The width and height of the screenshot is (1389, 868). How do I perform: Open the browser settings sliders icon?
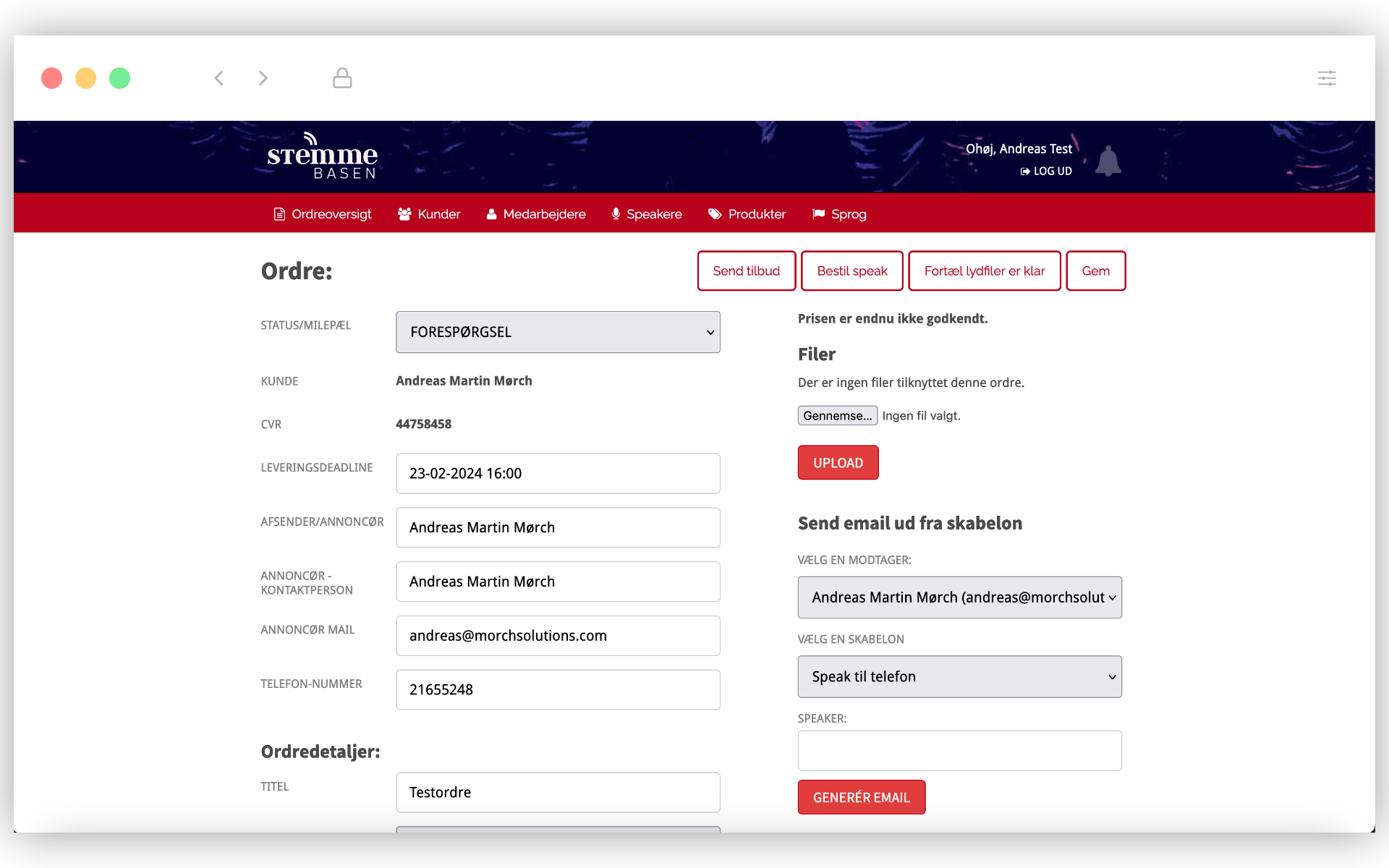(1327, 77)
